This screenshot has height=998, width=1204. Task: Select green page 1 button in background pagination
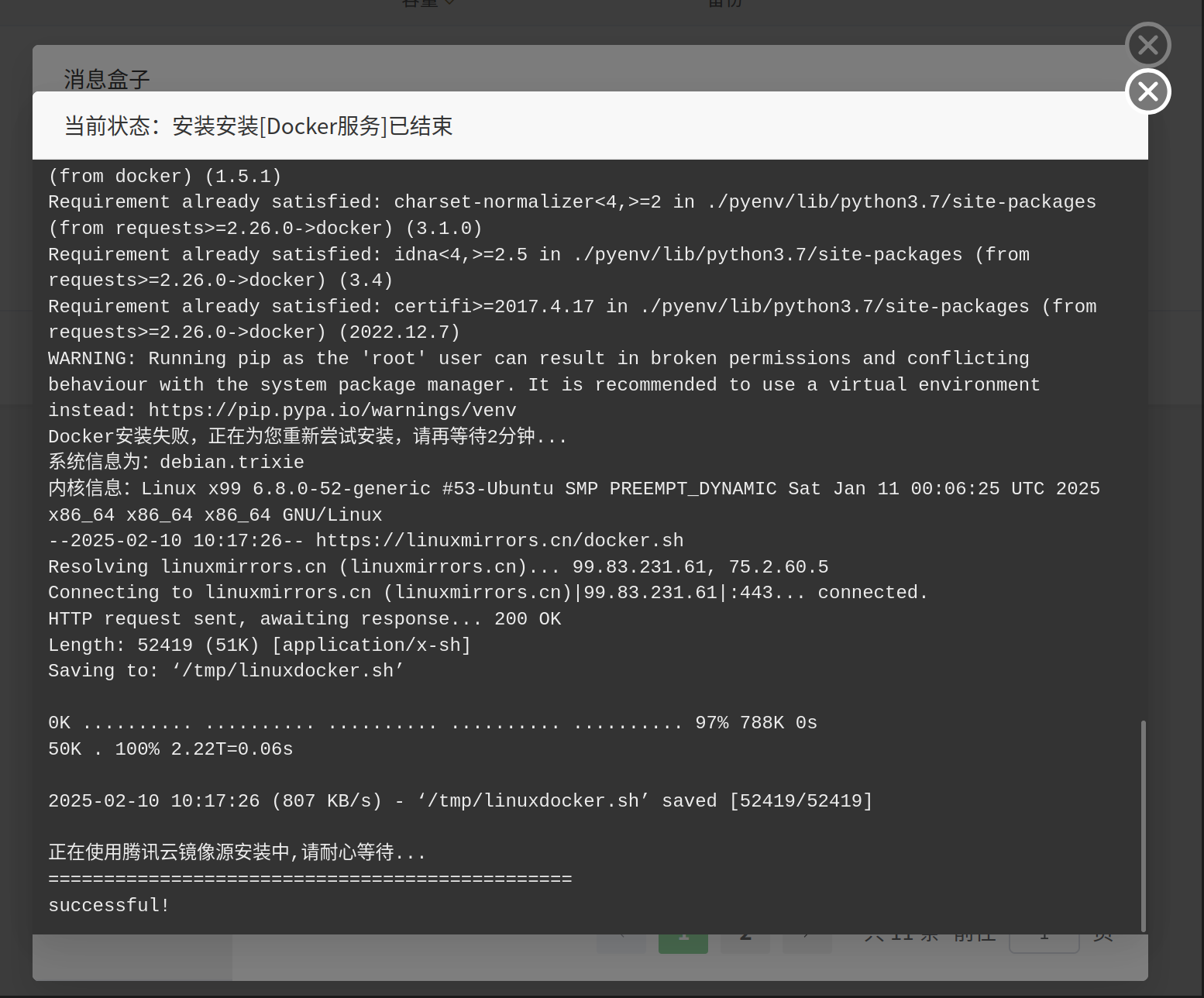click(x=683, y=943)
